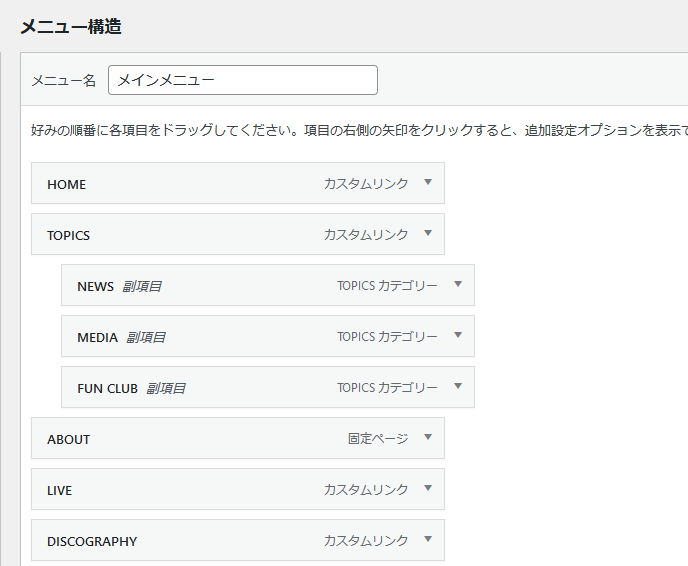Expand the TOPICS menu item settings arrow
688x566 pixels.
427,234
